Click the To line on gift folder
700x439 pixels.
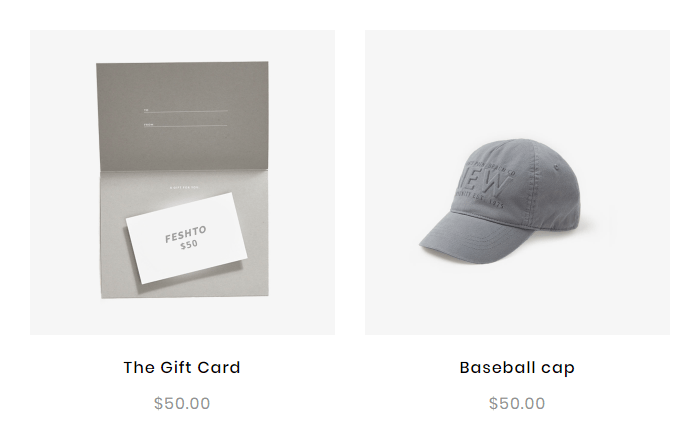(185, 110)
